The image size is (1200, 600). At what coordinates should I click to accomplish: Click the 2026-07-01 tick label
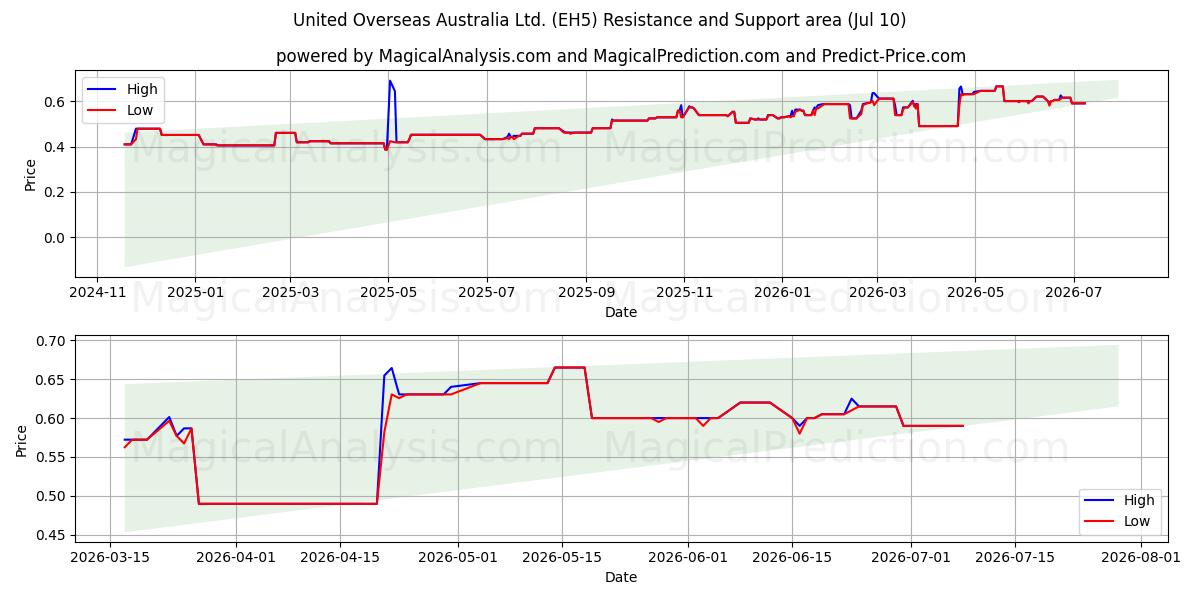(x=911, y=557)
